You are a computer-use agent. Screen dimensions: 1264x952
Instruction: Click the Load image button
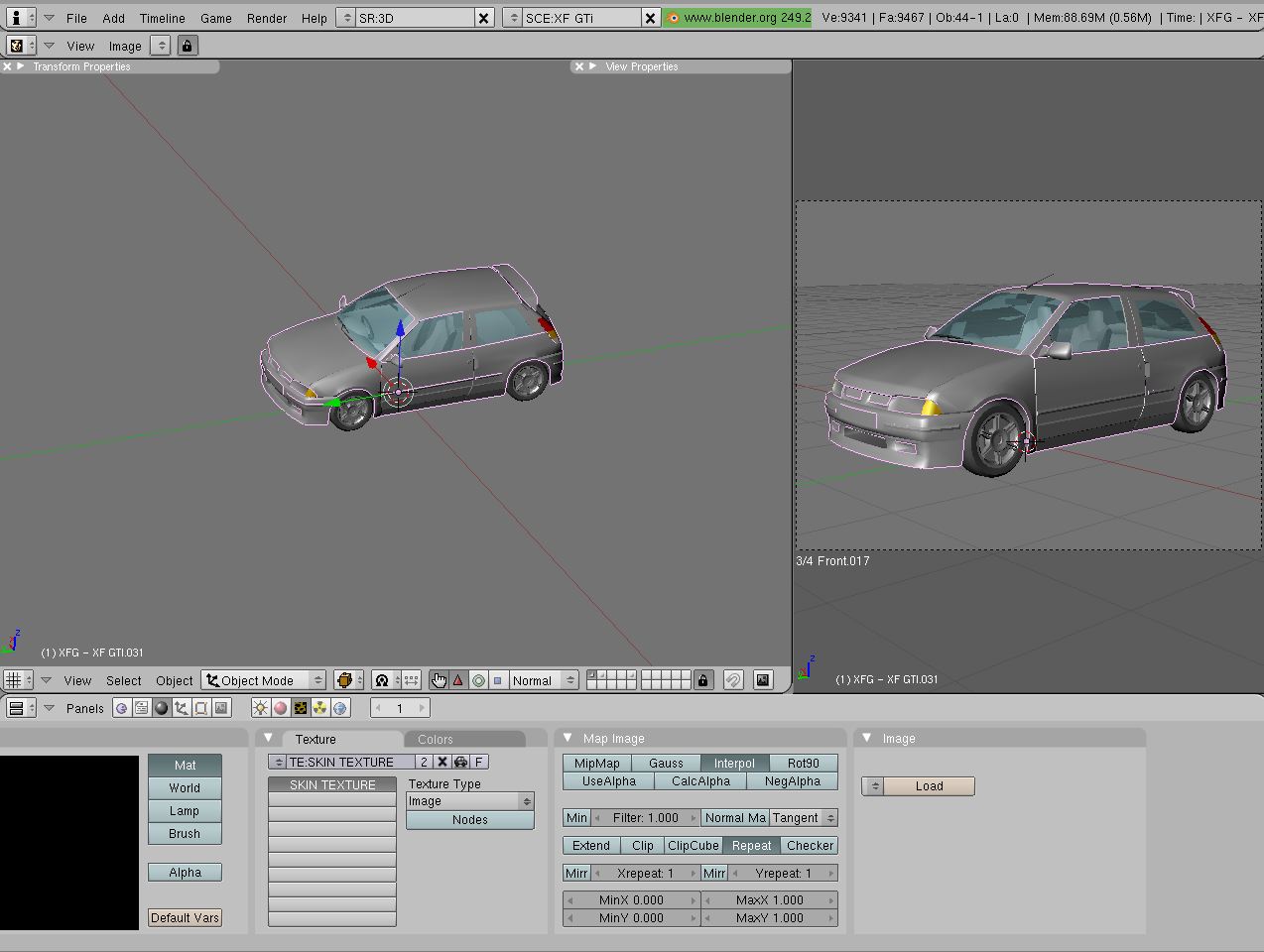point(929,785)
